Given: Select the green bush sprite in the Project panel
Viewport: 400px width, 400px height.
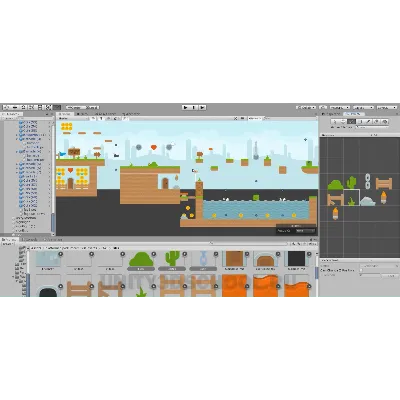Looking at the screenshot, I should pos(141,259).
